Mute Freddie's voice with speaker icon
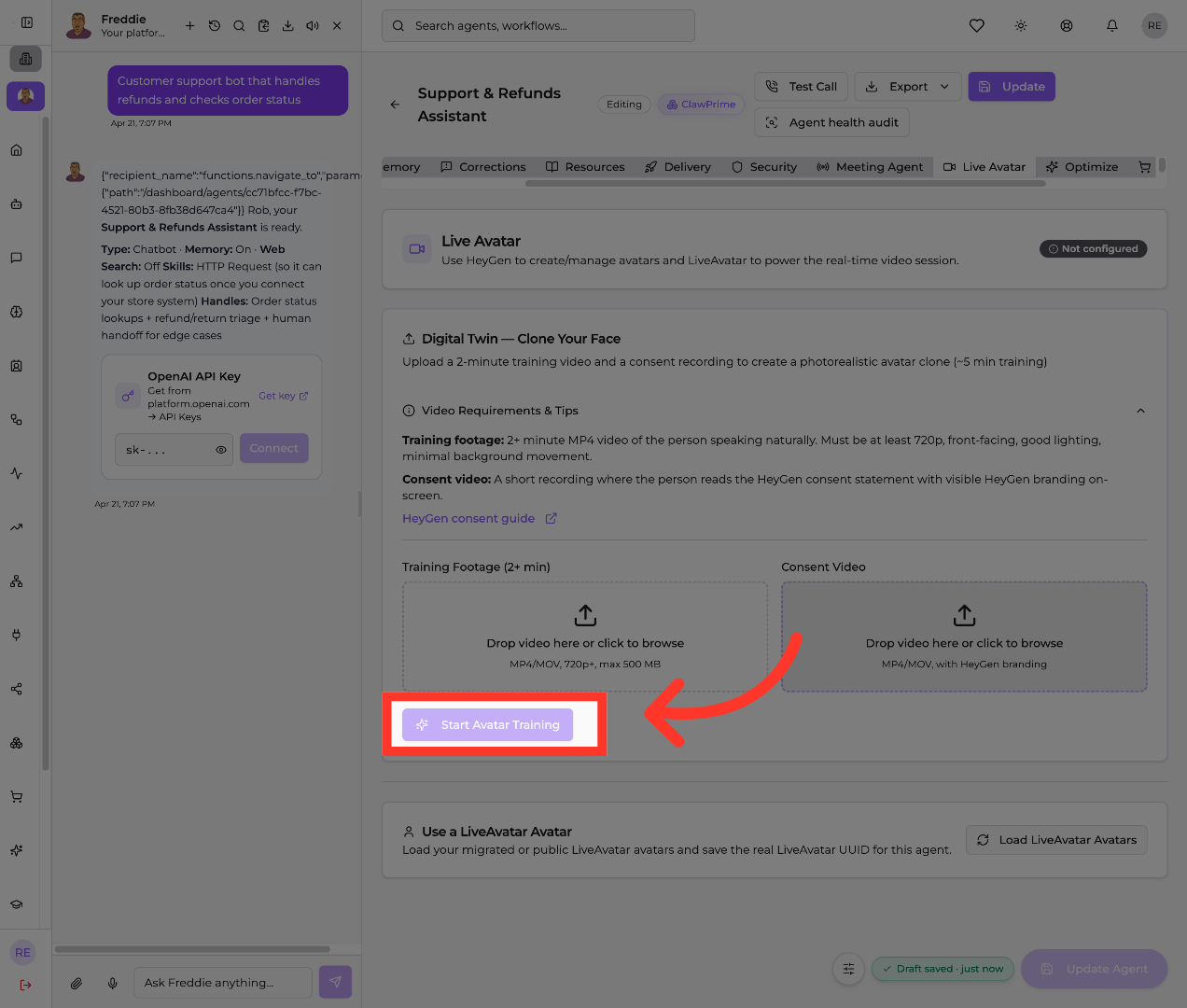1187x1008 pixels. 313,26
